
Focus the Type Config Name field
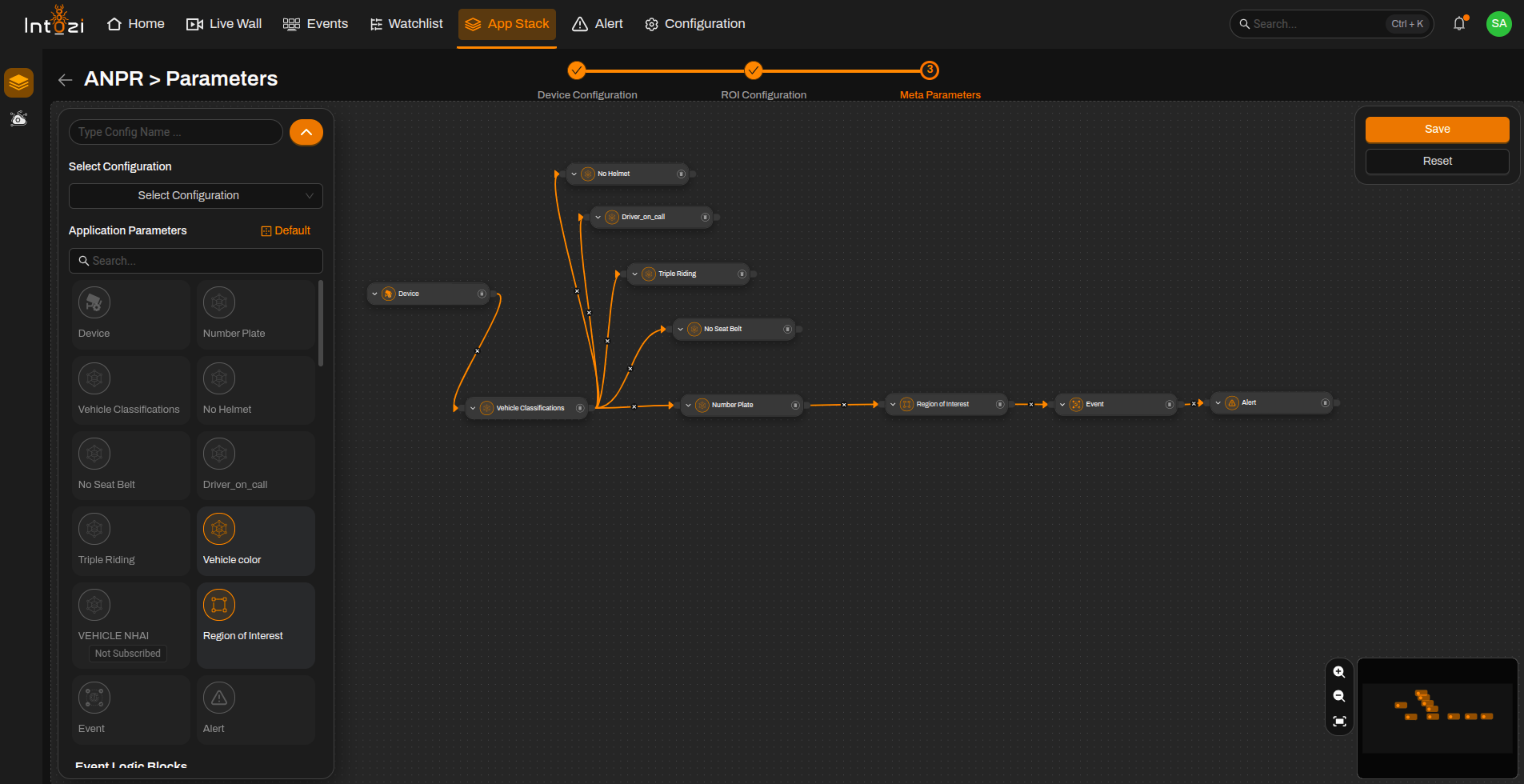[x=176, y=132]
